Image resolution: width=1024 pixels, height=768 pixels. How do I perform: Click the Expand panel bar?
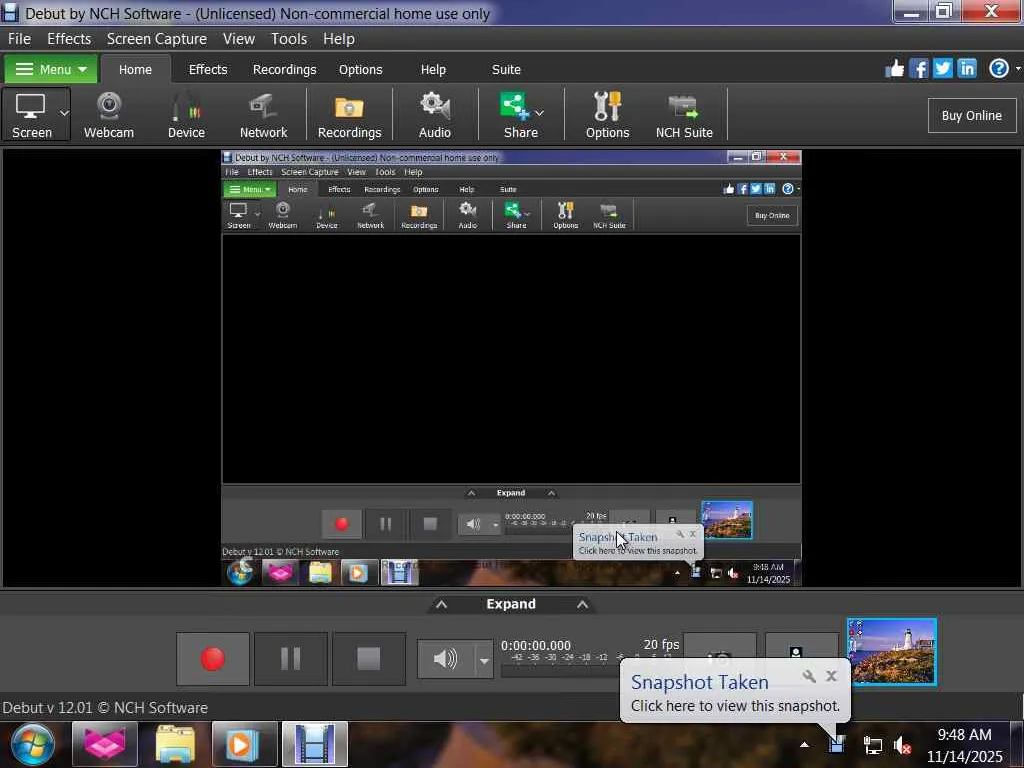tap(511, 604)
